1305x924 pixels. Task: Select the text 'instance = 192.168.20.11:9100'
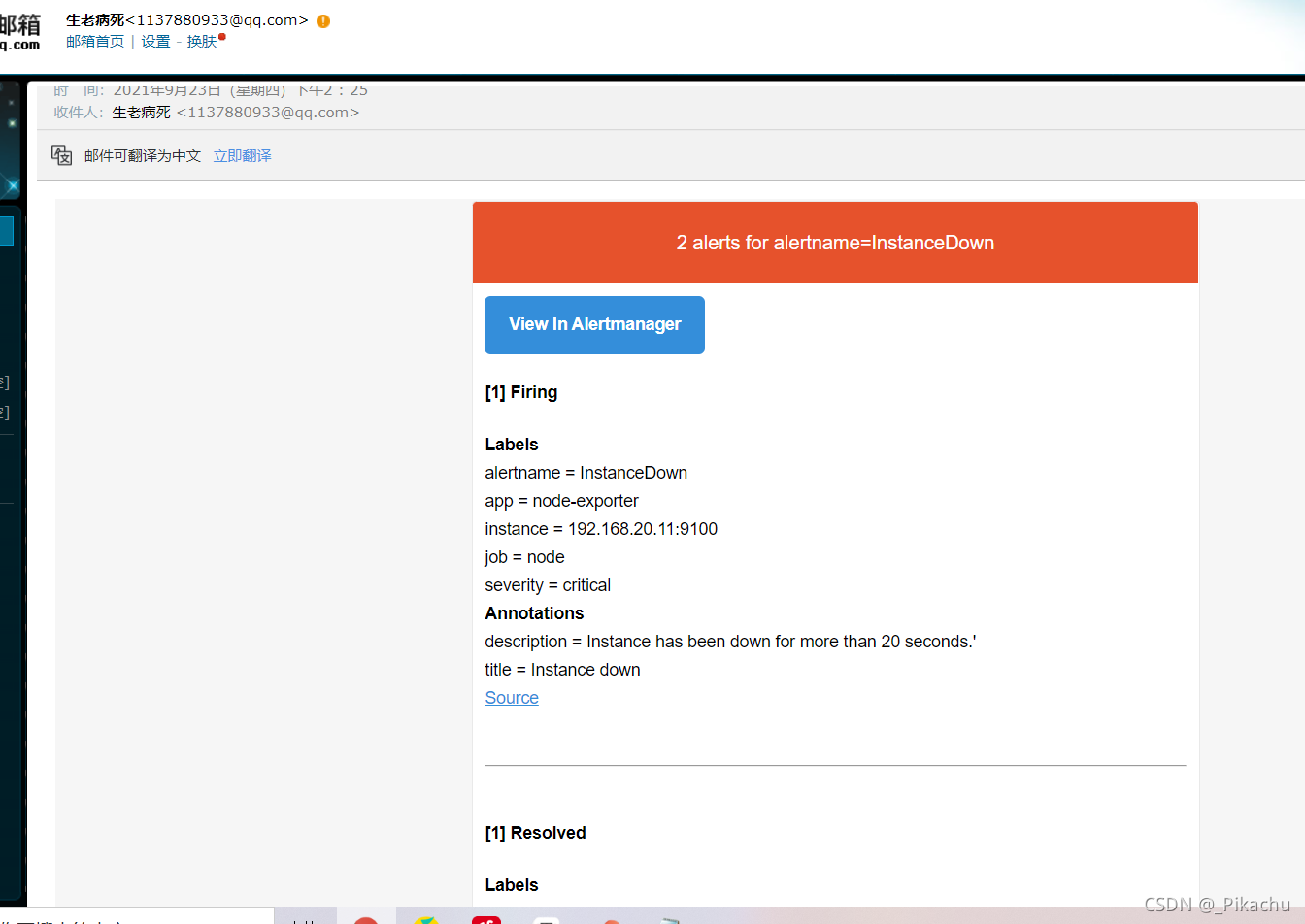[601, 529]
